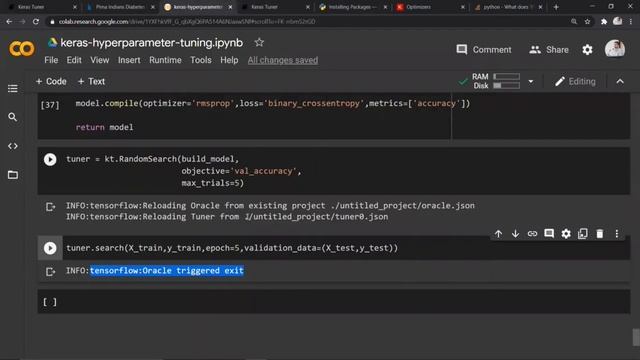Open new browser tab

[556, 7]
